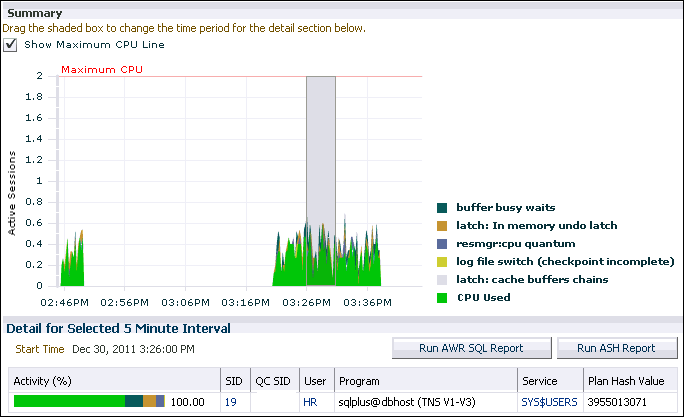Click the shaded time period selection box
The height and width of the screenshot is (417, 684).
pos(320,150)
